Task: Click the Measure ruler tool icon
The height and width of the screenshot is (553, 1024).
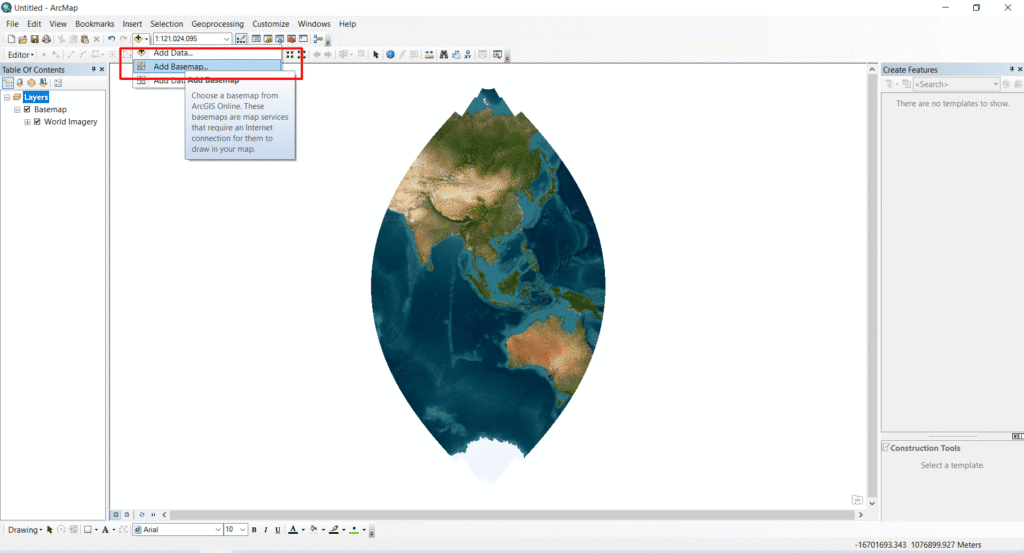Action: [x=429, y=55]
